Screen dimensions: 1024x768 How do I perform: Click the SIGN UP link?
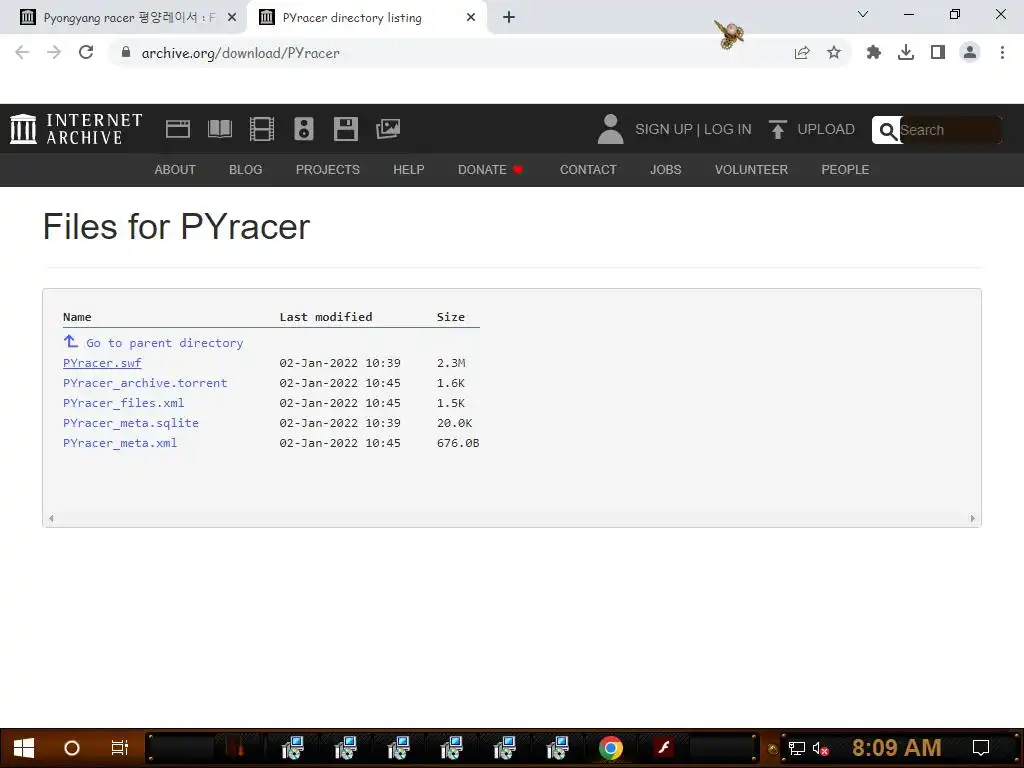[664, 129]
